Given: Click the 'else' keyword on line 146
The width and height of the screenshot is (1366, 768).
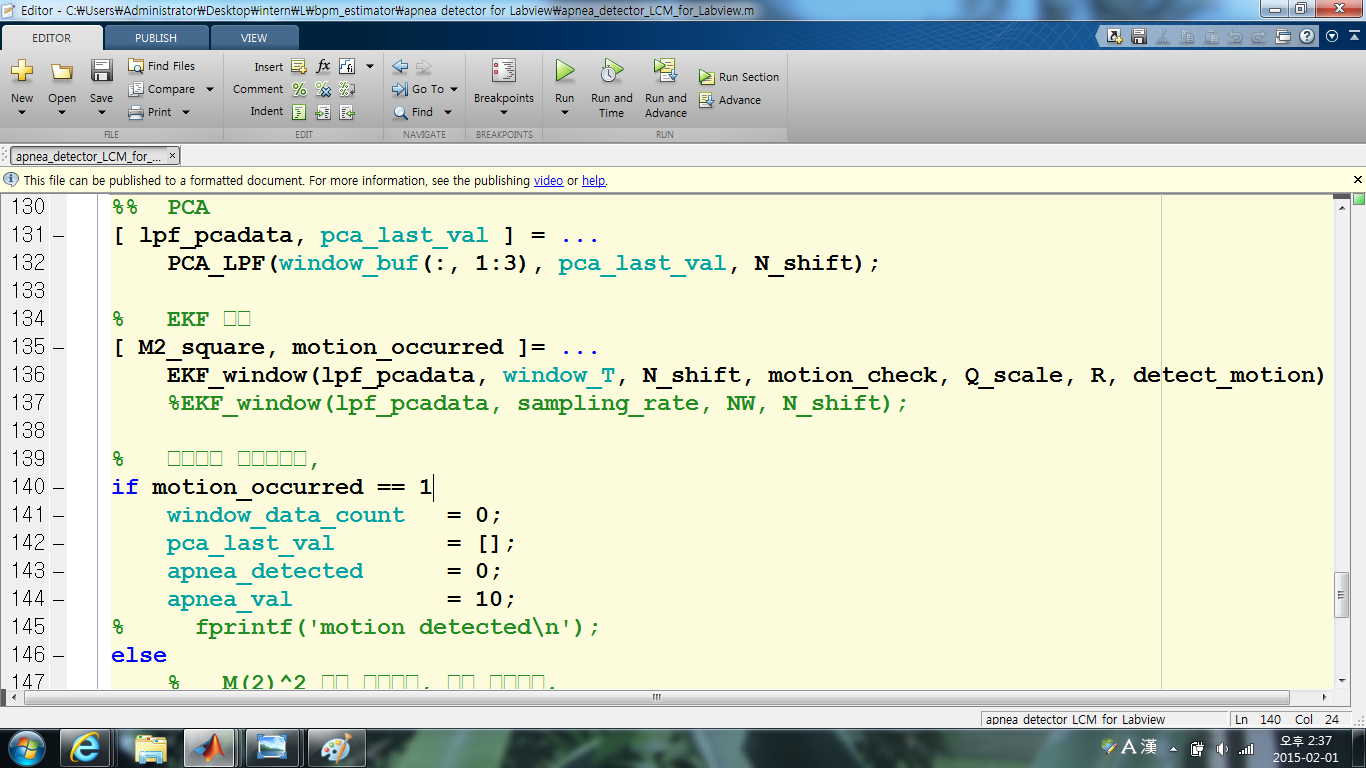Looking at the screenshot, I should coord(139,655).
